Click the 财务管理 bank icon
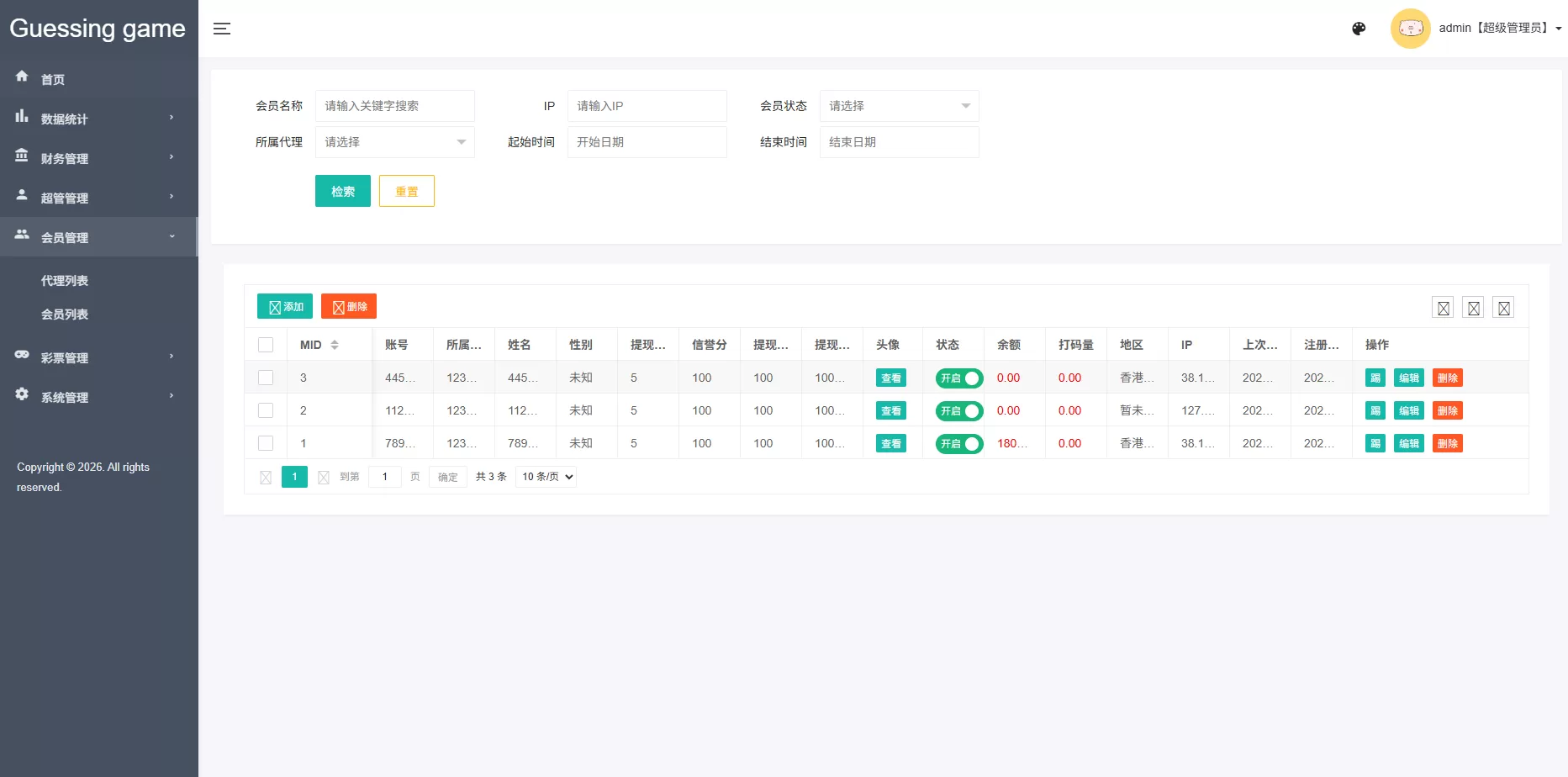The height and width of the screenshot is (777, 1568). click(22, 156)
